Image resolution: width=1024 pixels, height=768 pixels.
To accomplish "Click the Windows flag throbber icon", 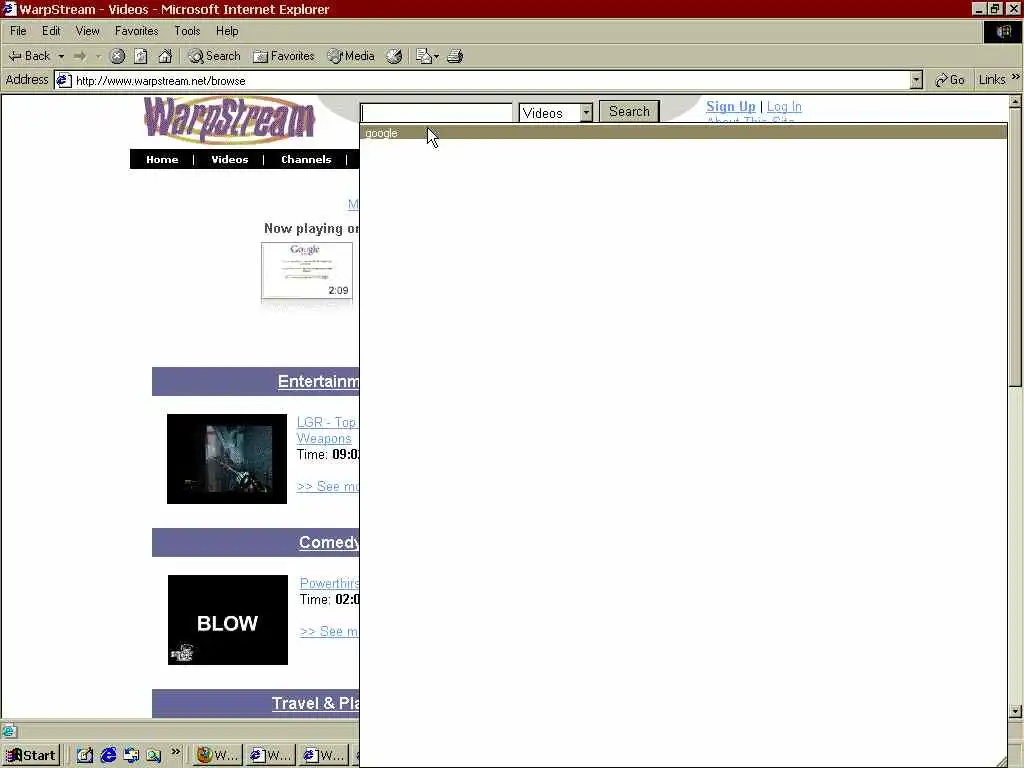I will (1003, 31).
